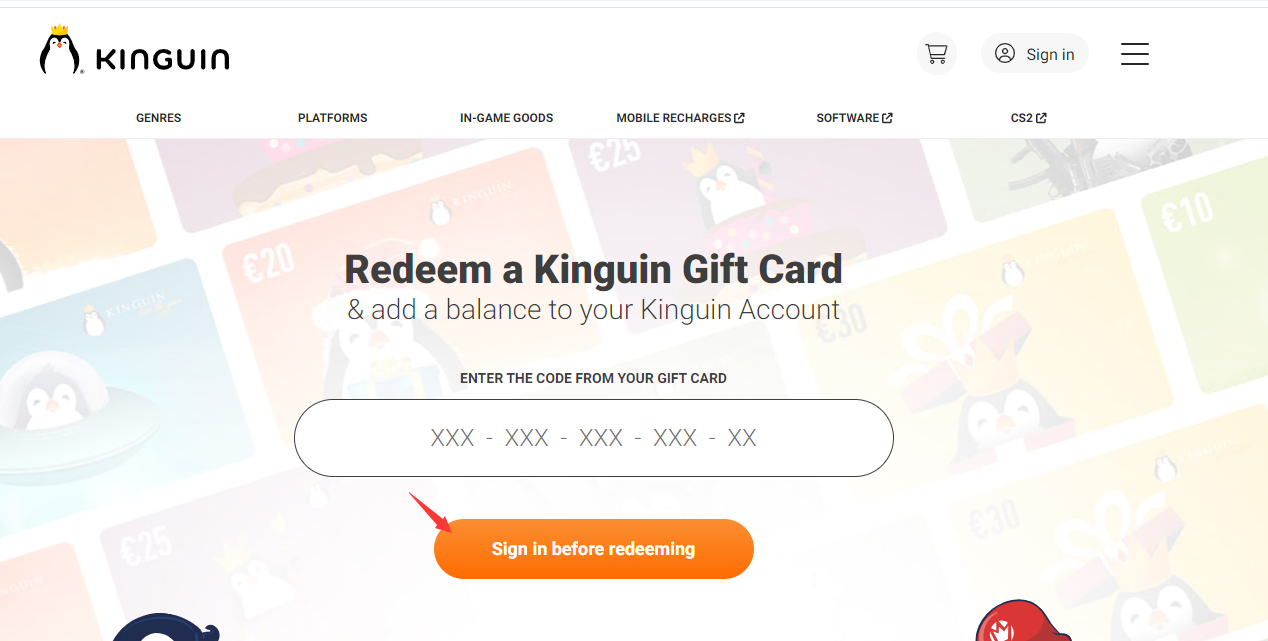Image resolution: width=1268 pixels, height=641 pixels.
Task: Click the Sign in button in header
Action: [x=1035, y=54]
